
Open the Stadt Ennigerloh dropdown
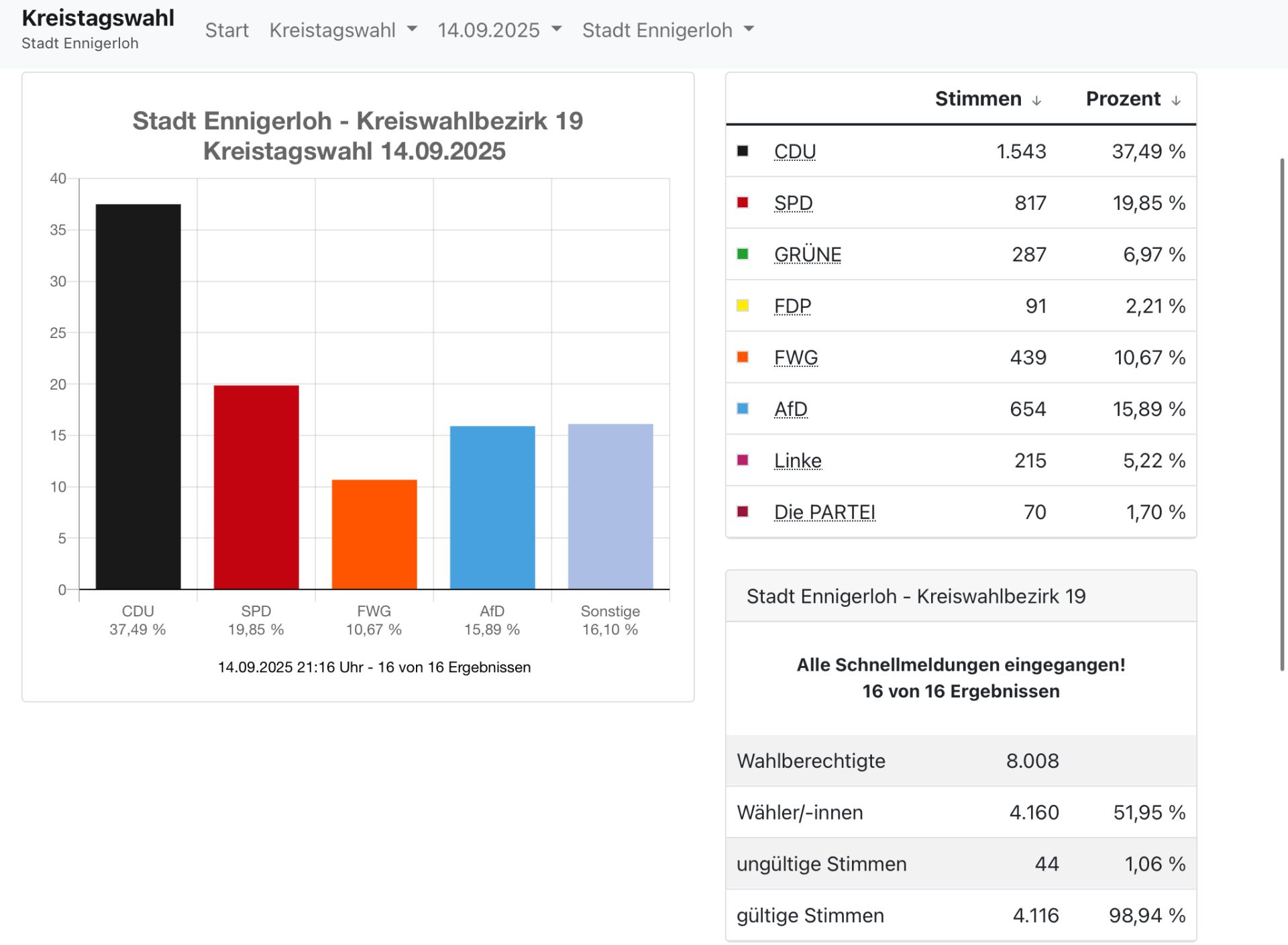[x=667, y=30]
